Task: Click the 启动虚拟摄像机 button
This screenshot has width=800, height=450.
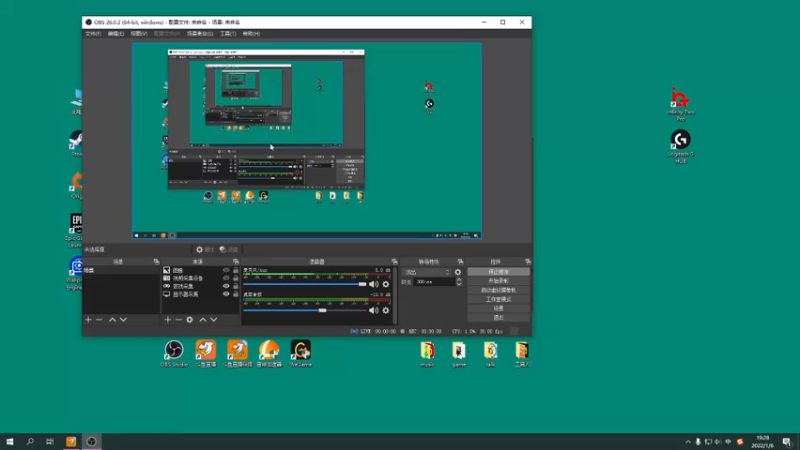Action: (498, 290)
